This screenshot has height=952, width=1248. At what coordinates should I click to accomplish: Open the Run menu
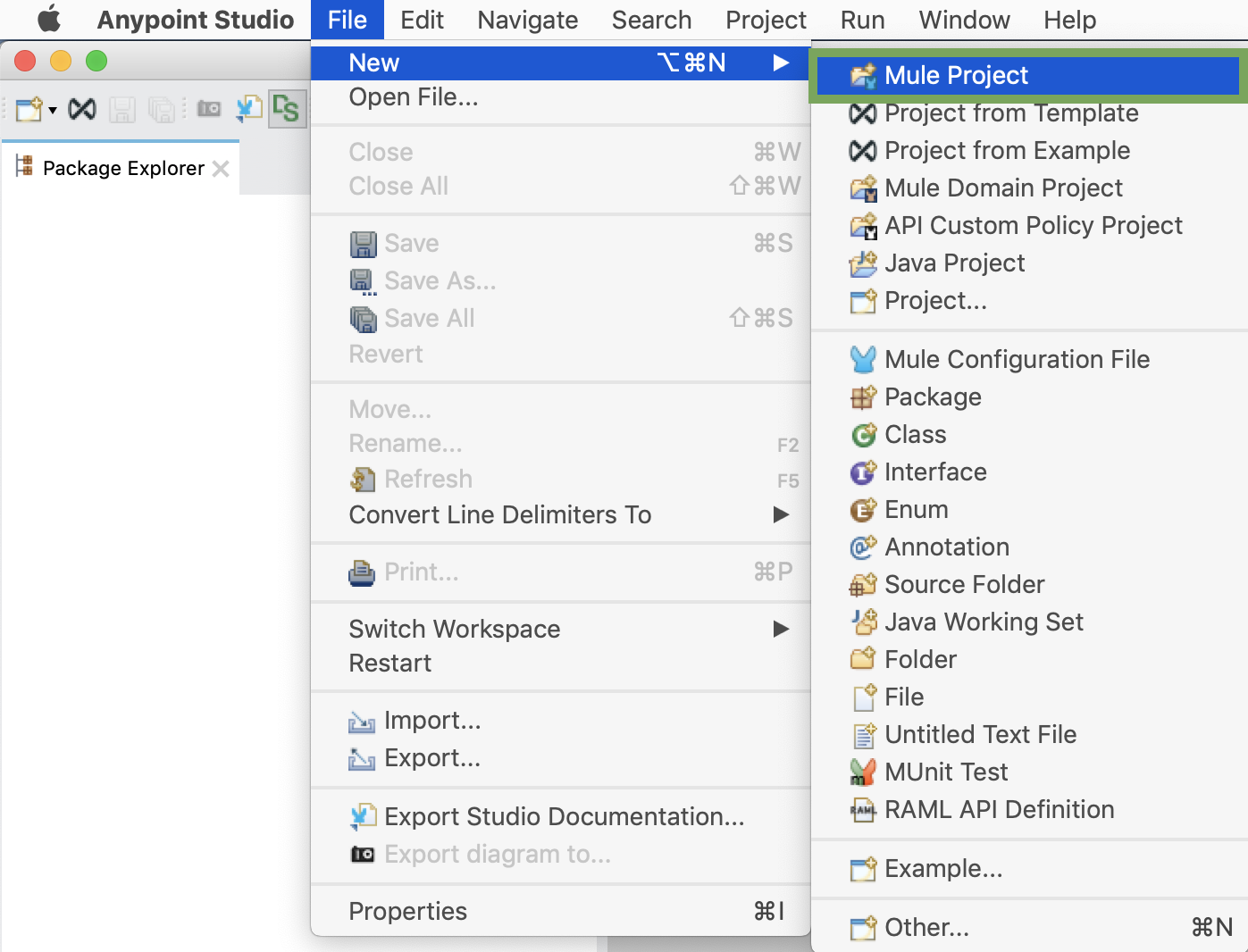(862, 19)
